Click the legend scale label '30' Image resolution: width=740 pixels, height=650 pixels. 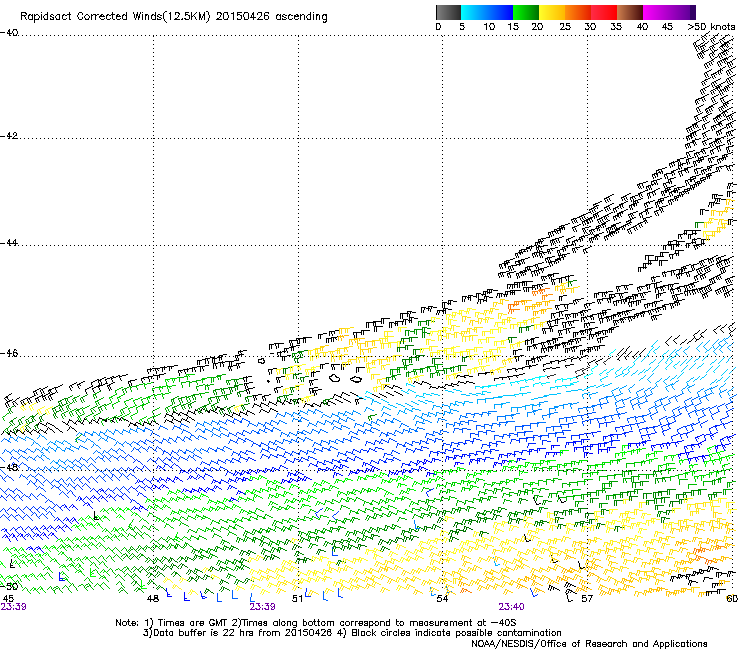(590, 27)
